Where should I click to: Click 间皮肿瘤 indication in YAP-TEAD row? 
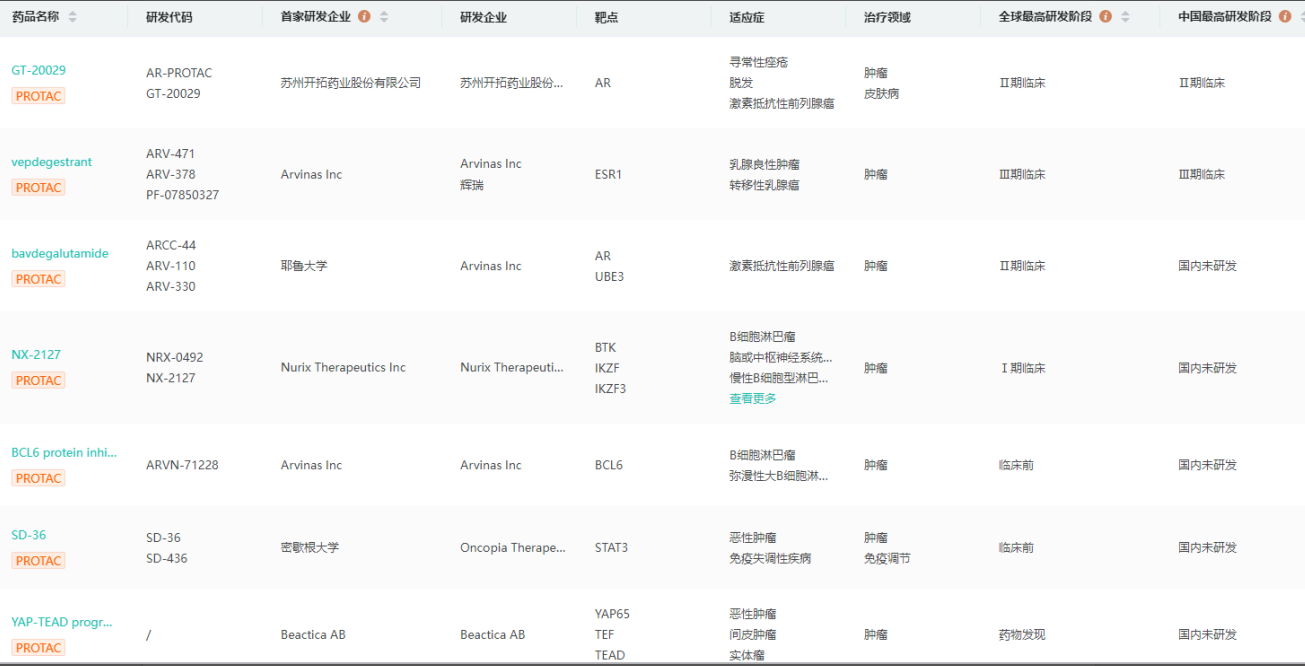[753, 635]
